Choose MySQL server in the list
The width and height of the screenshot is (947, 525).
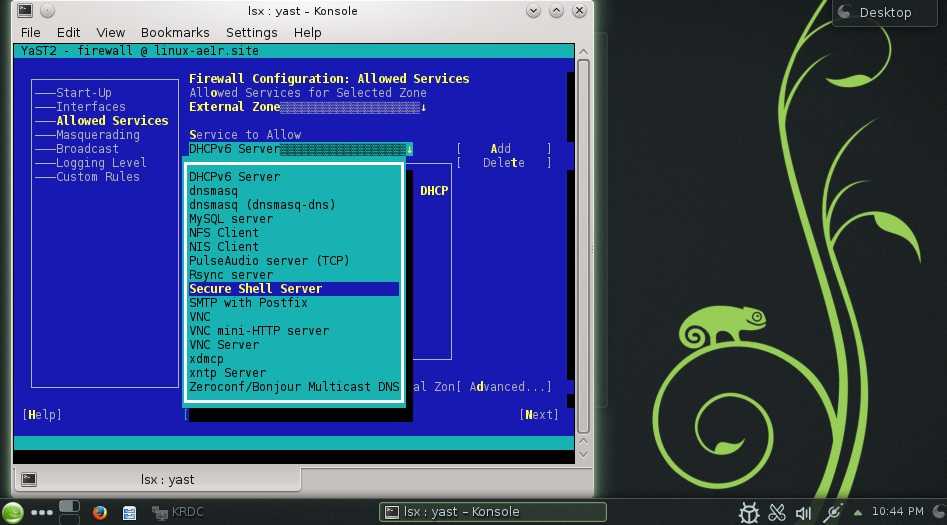point(294,219)
